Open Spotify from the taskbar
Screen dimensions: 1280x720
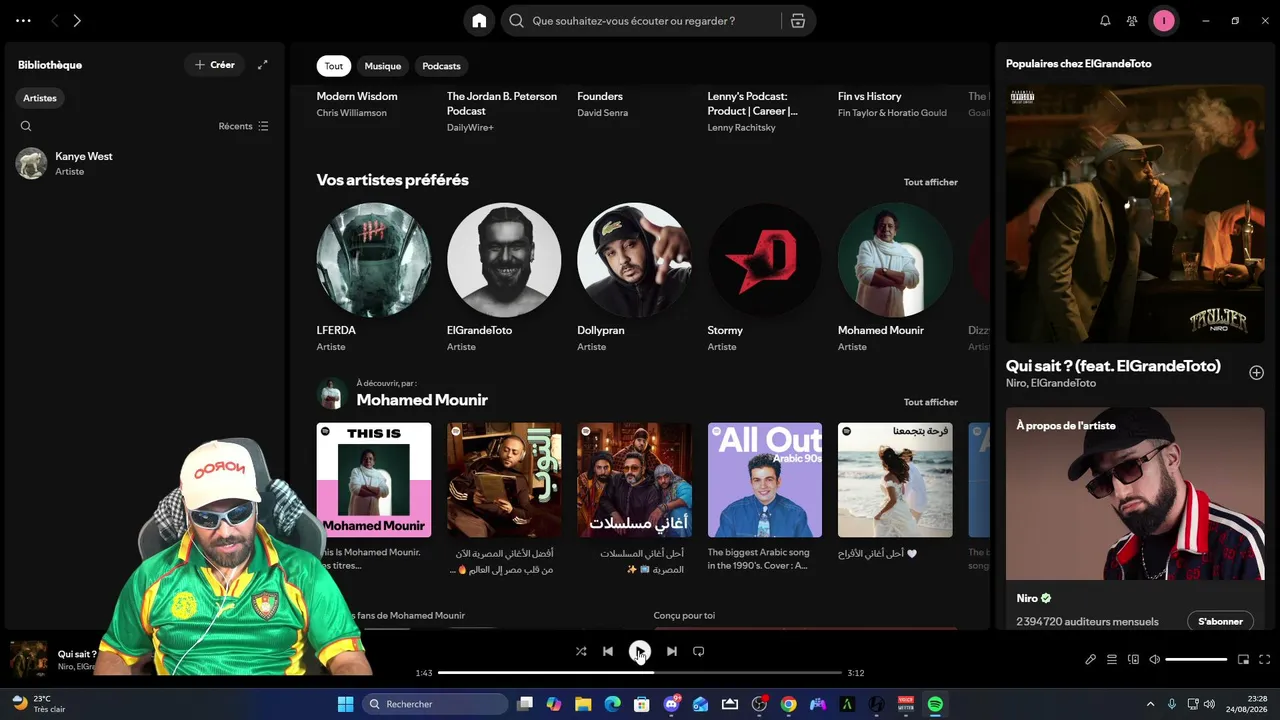coord(935,704)
